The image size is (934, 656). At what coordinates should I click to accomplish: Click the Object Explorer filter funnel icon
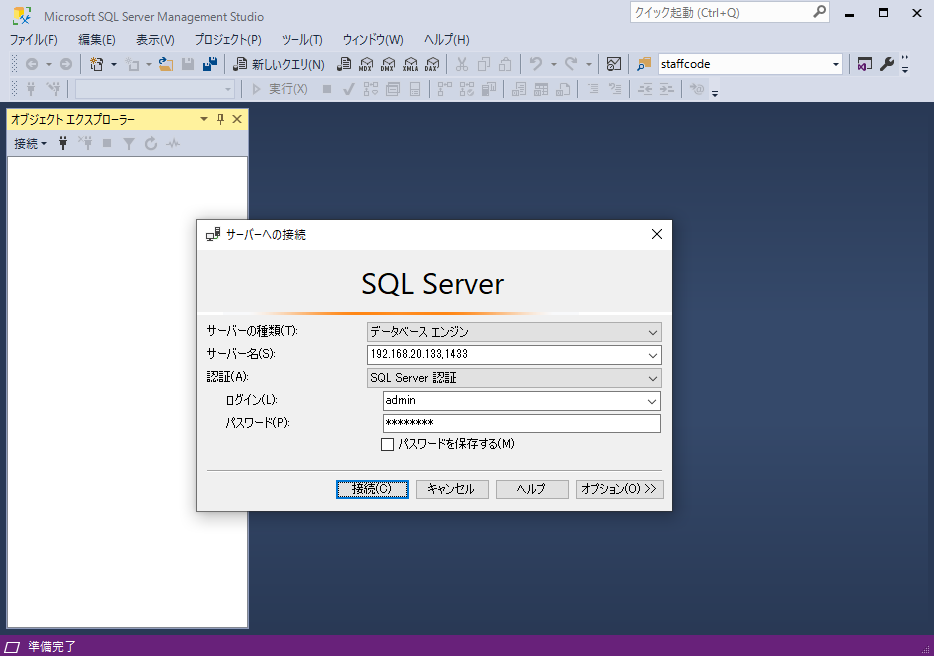[129, 143]
